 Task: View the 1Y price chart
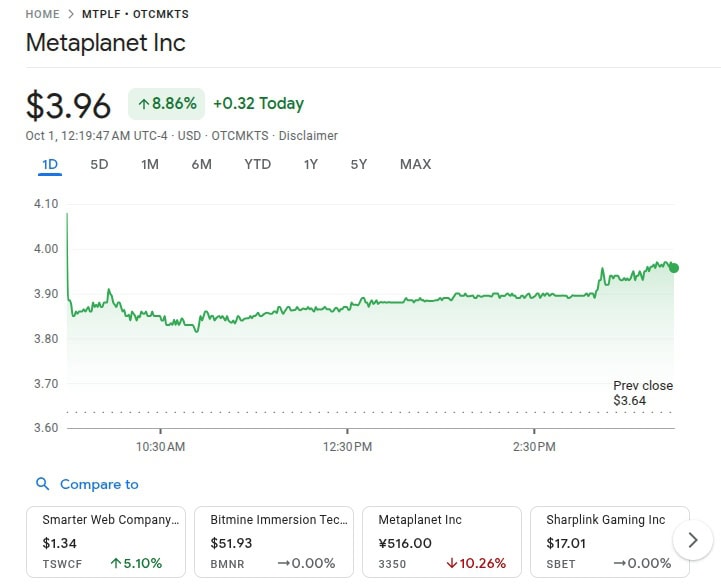coord(311,164)
